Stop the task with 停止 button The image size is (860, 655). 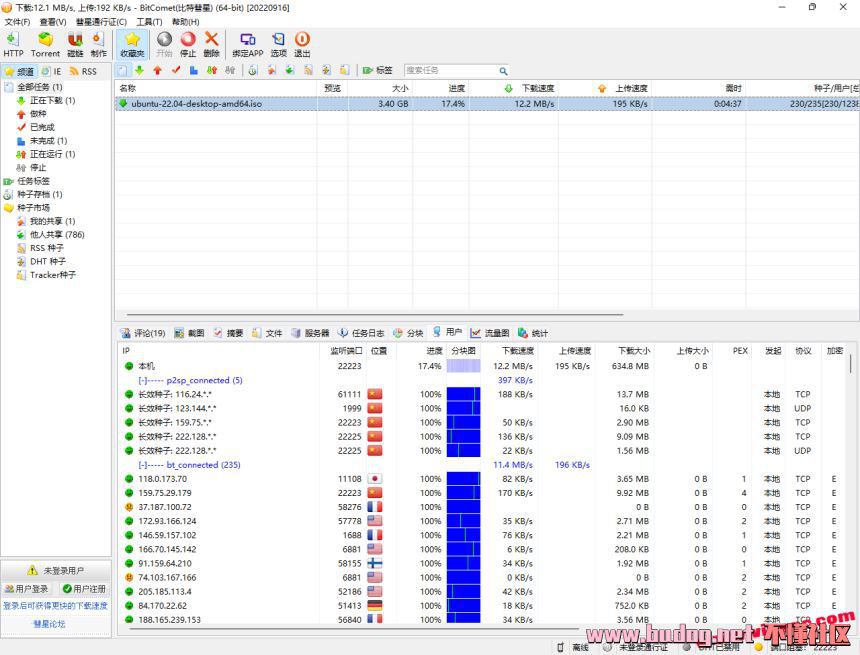[x=188, y=44]
